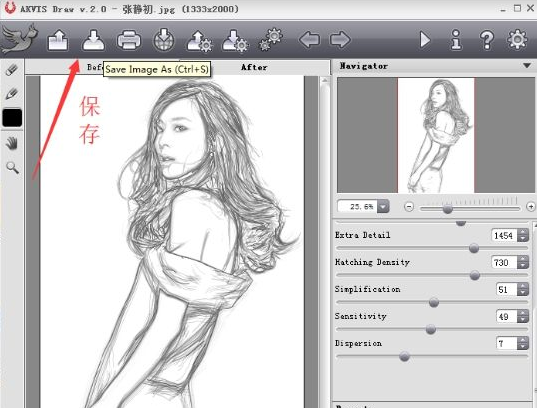Open program info with the i icon

pyautogui.click(x=456, y=40)
